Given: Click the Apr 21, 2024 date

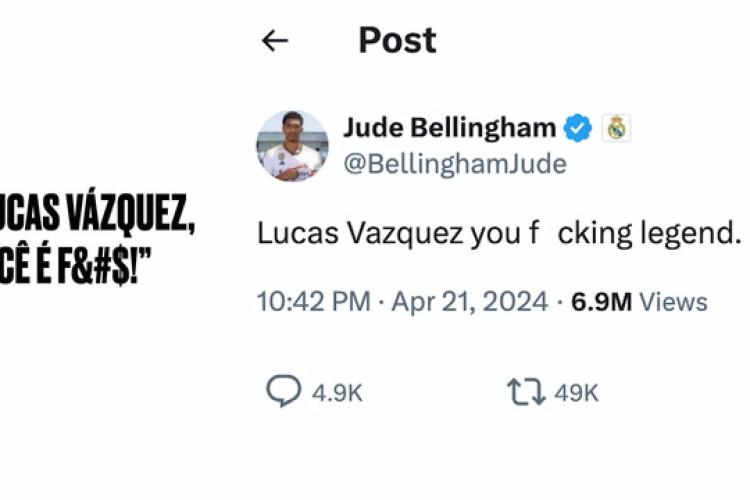Looking at the screenshot, I should pos(469,302).
